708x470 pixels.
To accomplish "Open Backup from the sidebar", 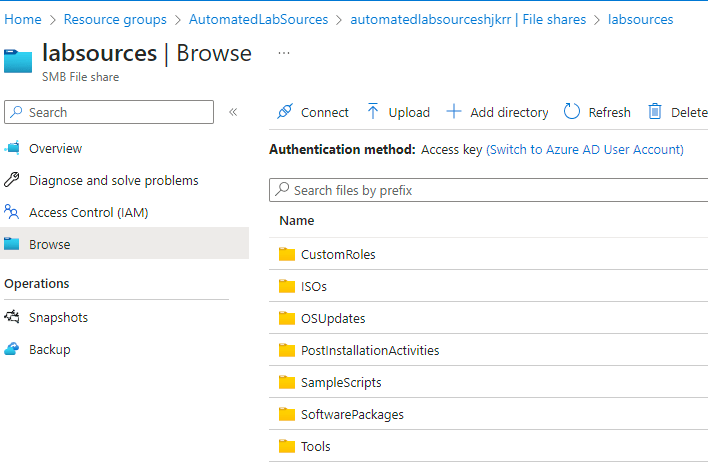I will pos(49,349).
